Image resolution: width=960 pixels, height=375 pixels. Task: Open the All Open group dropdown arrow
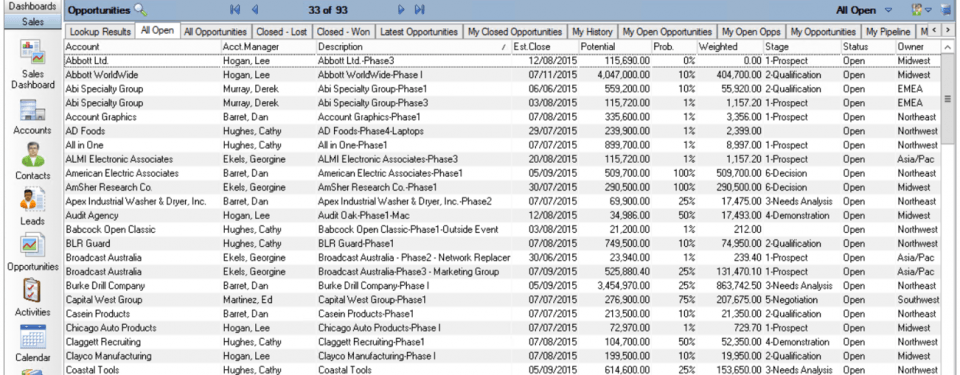click(x=888, y=10)
